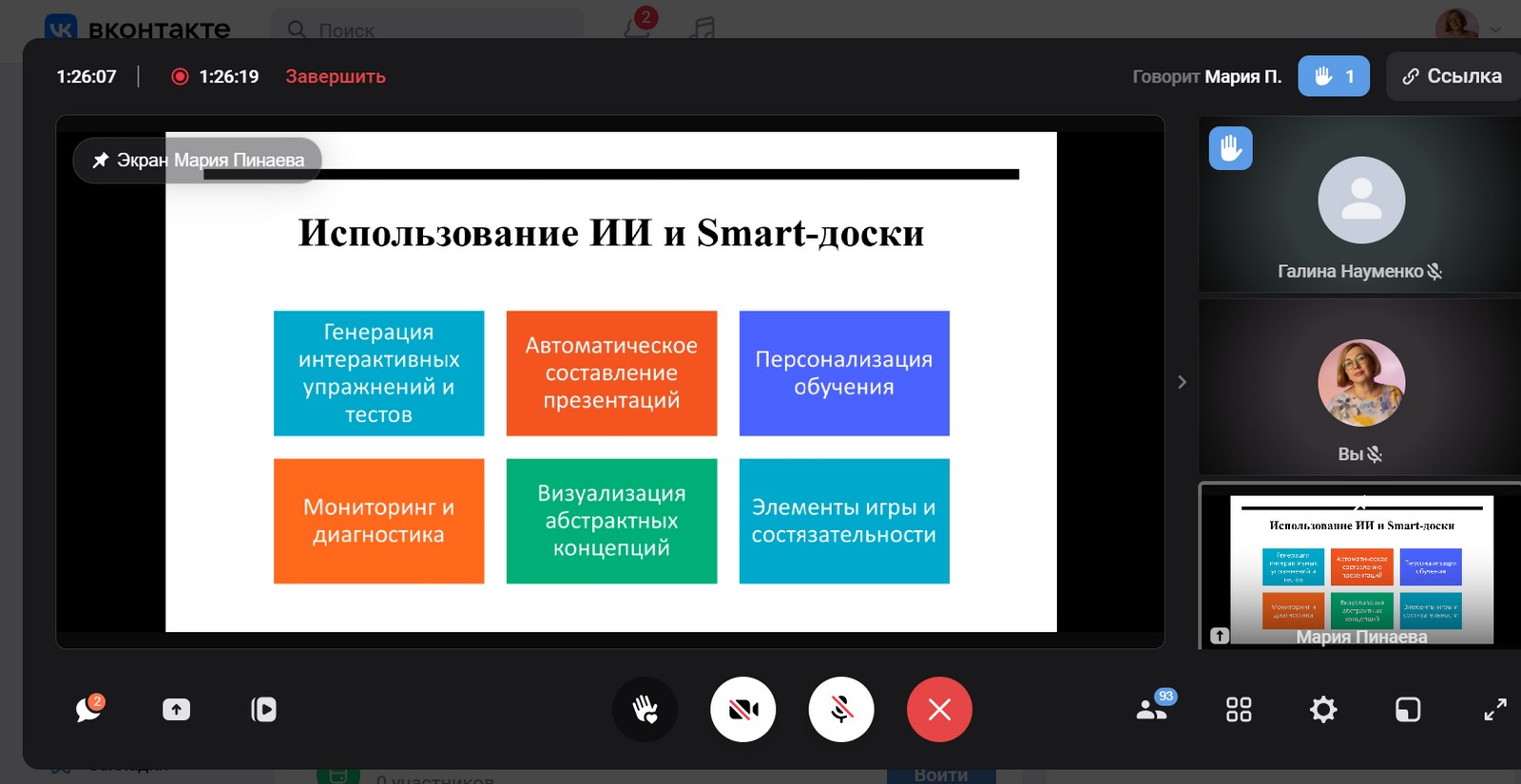The height and width of the screenshot is (784, 1521).
Task: Click the screen share upload icon
Action: pos(176,709)
